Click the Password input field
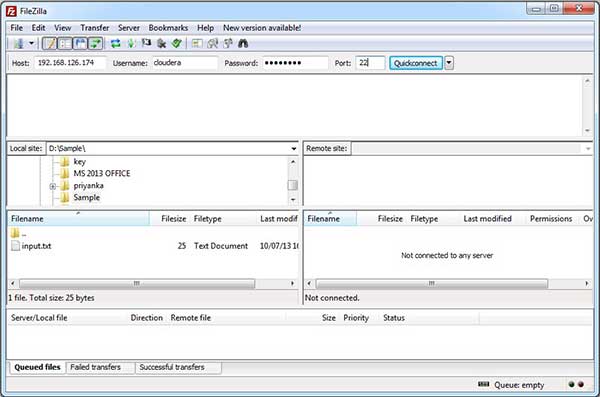 tap(295, 63)
